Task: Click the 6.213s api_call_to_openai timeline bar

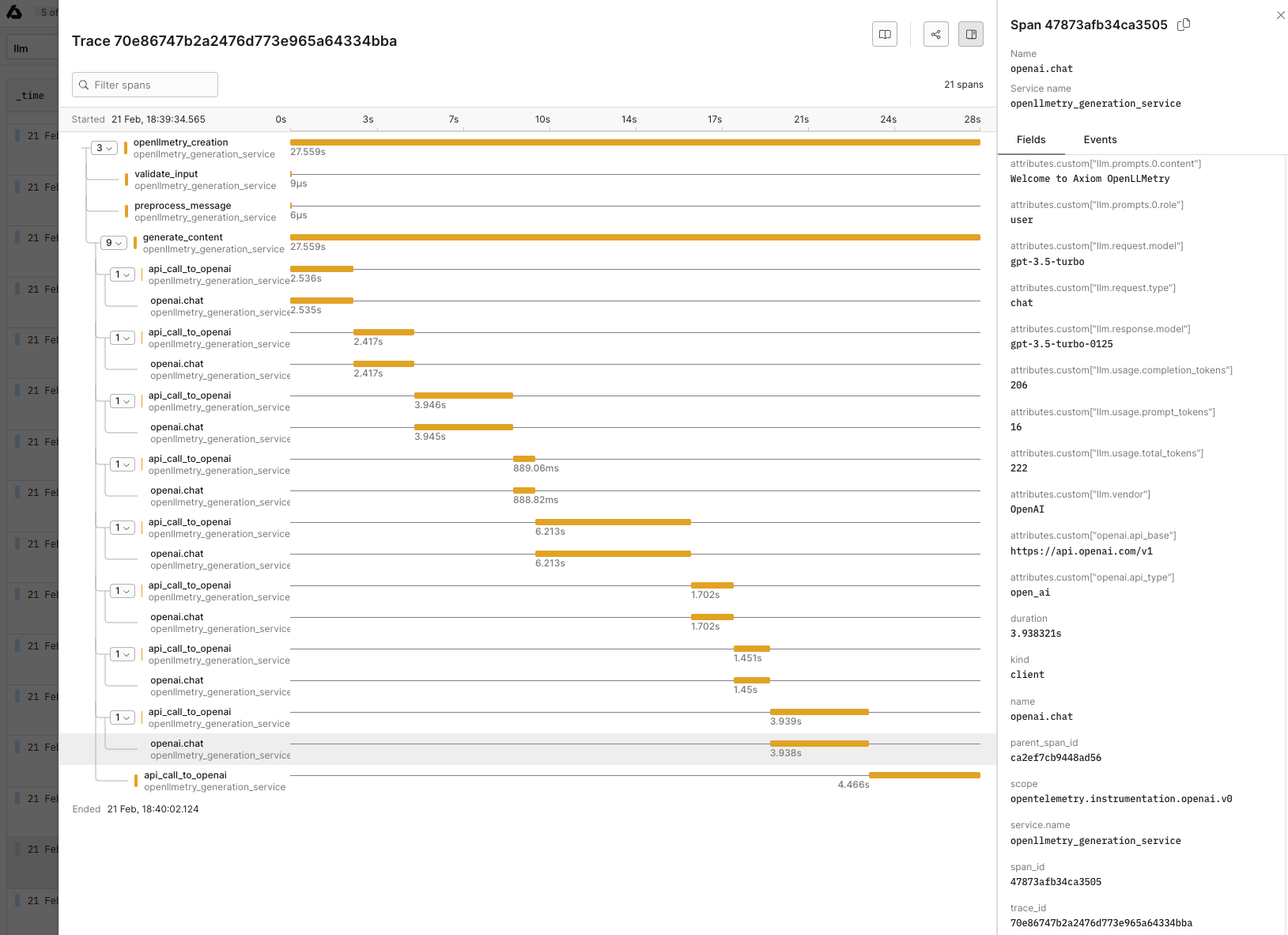Action: 613,522
